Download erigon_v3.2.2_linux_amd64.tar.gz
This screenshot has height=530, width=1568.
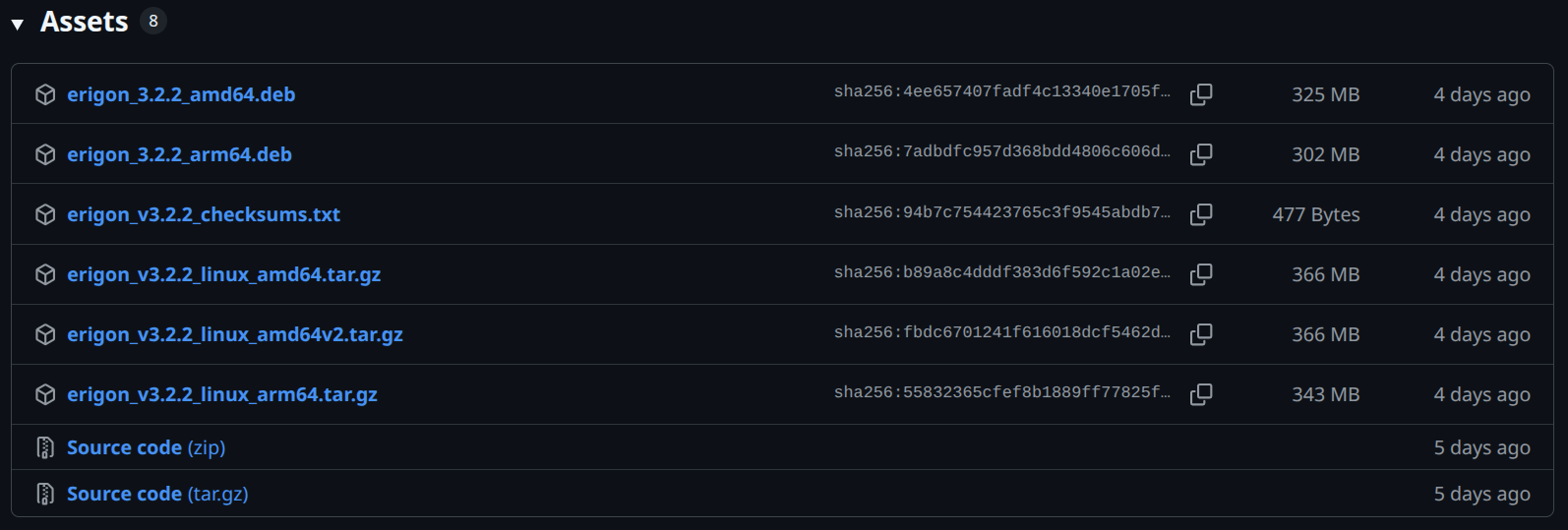point(223,274)
